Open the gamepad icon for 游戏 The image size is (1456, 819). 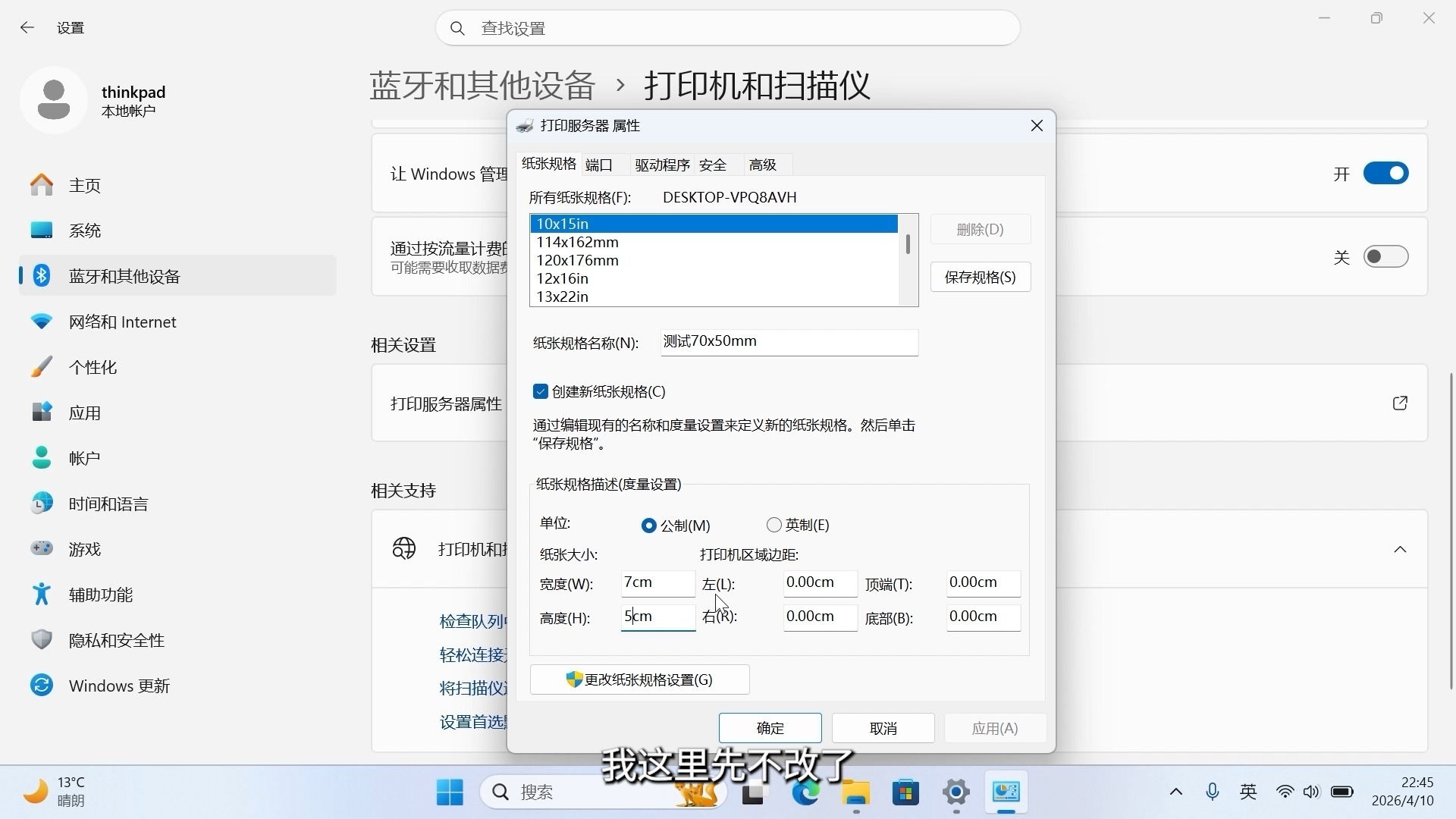pyautogui.click(x=42, y=549)
